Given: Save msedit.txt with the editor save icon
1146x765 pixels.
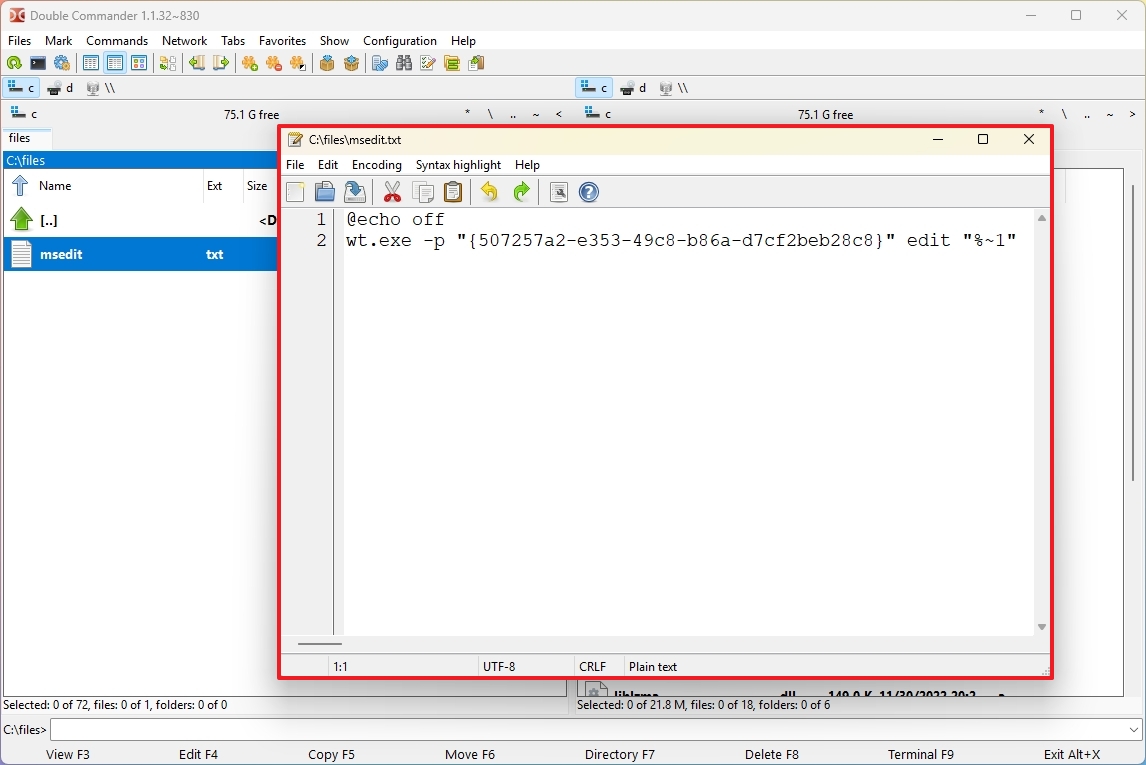Looking at the screenshot, I should [x=354, y=192].
